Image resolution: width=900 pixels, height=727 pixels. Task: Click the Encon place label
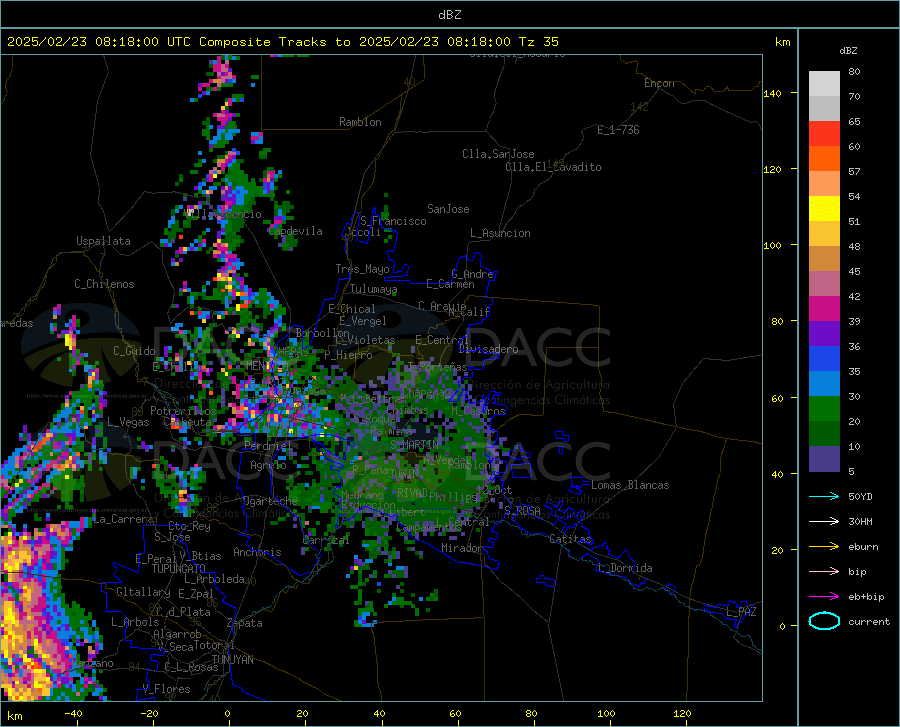[x=659, y=83]
